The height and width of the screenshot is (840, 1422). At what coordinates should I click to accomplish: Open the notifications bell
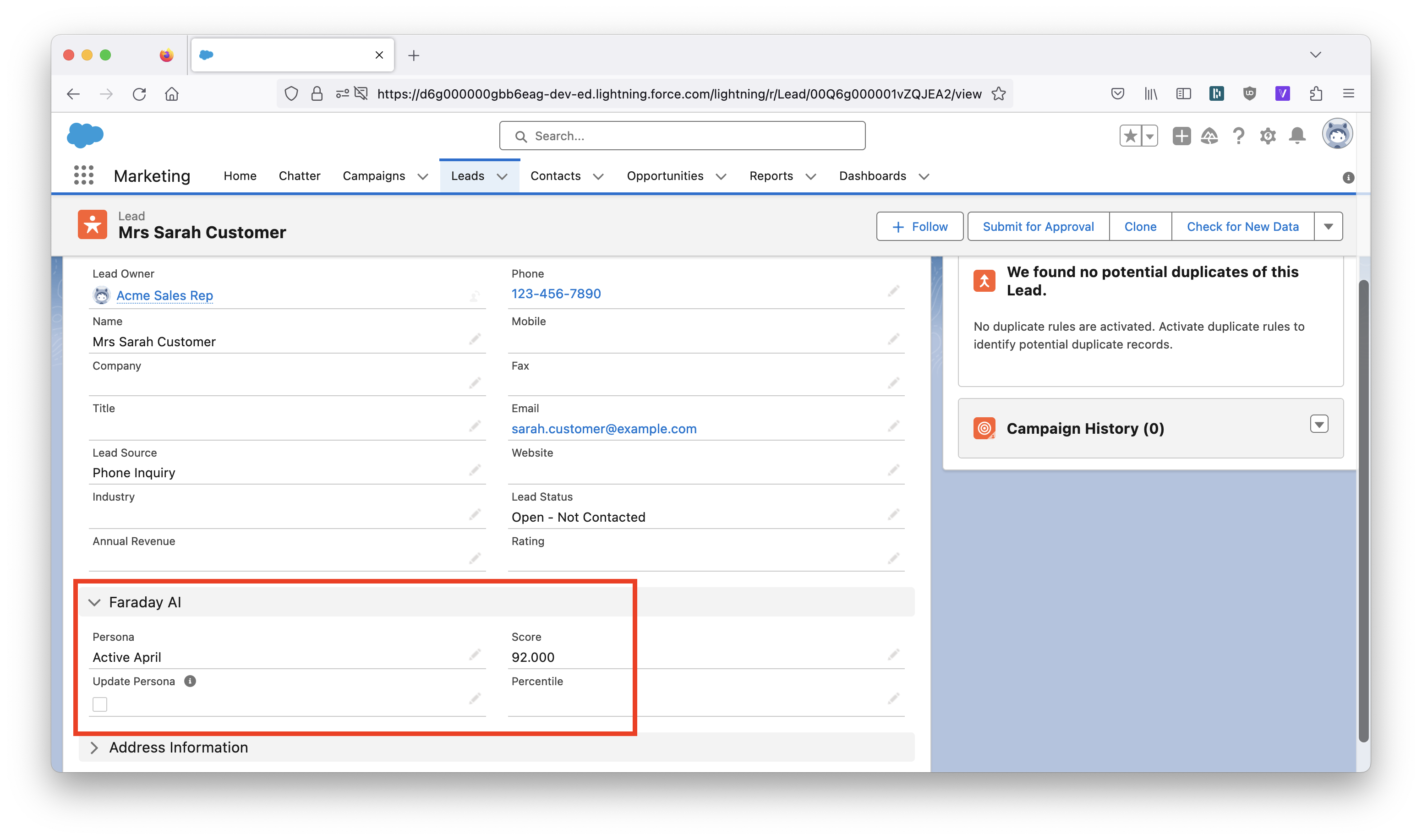pos(1297,136)
